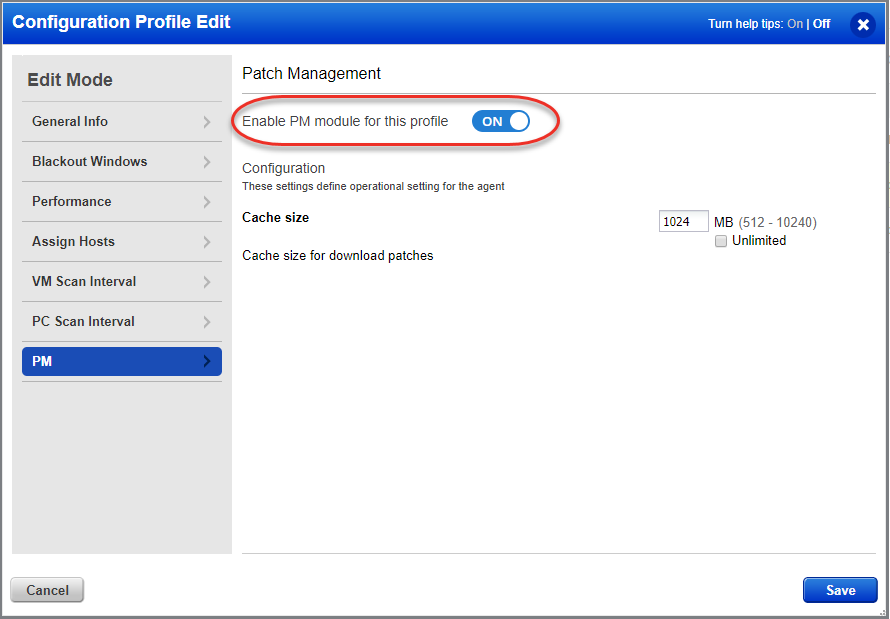Cancel the configuration profile edit
Screen dimensions: 890x619
click(x=46, y=589)
